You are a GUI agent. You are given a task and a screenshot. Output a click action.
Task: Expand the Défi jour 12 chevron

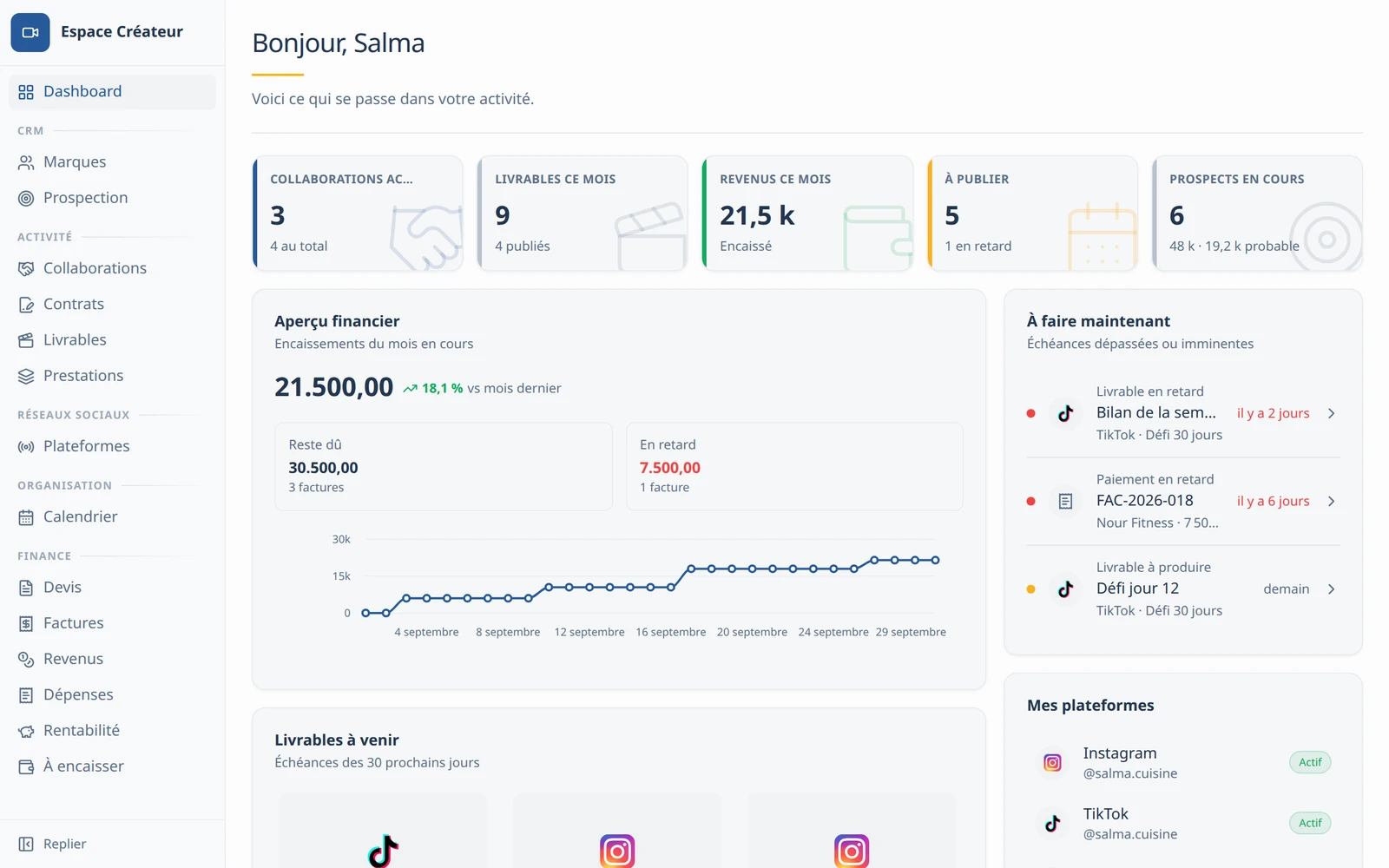click(1332, 589)
